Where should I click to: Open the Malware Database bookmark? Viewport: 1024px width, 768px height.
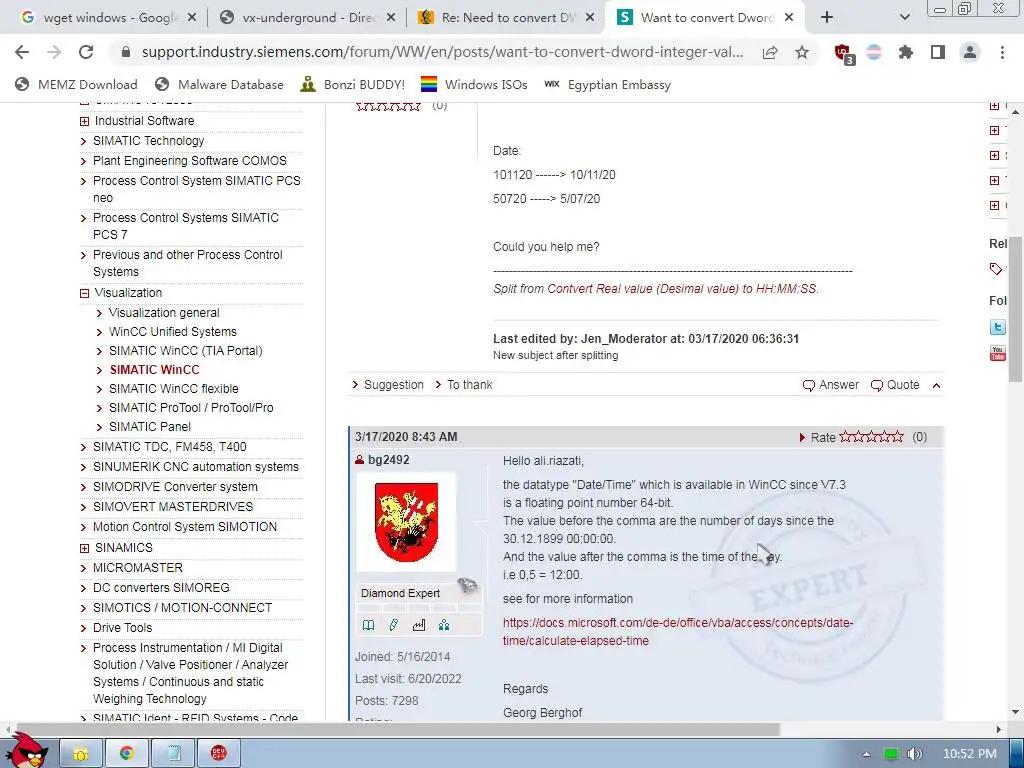pos(219,84)
